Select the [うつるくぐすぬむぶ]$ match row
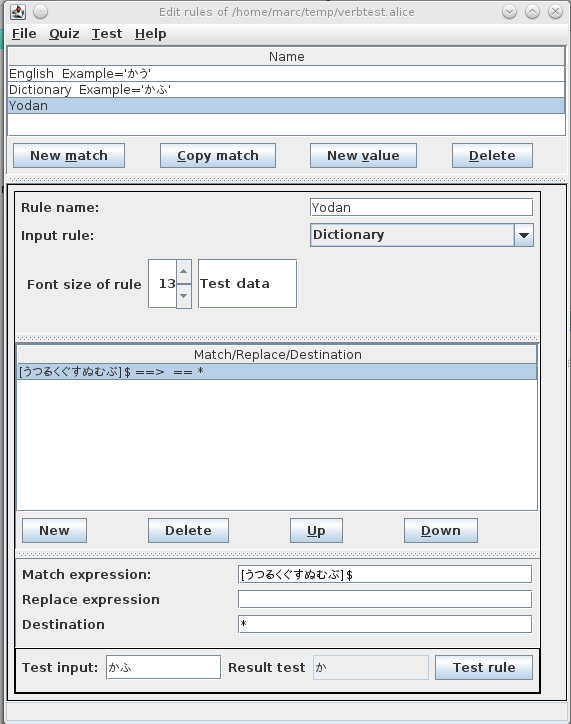Image resolution: width=571 pixels, height=724 pixels. [277, 372]
